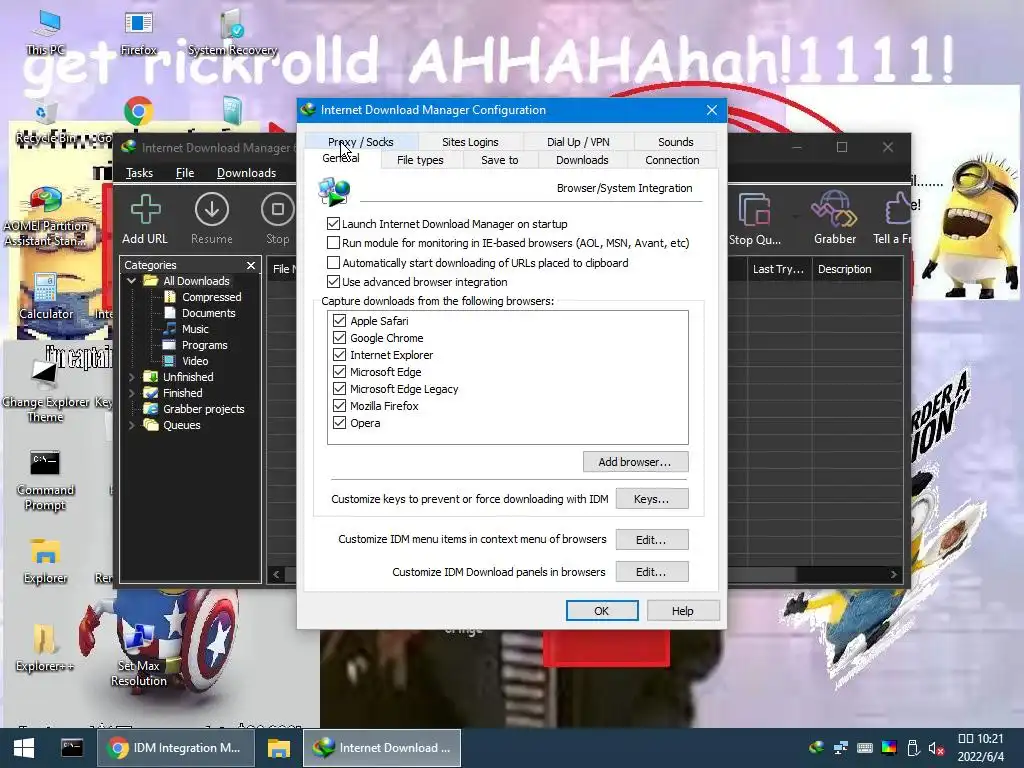This screenshot has height=768, width=1024.
Task: Switch to the Sounds tab
Action: point(675,142)
